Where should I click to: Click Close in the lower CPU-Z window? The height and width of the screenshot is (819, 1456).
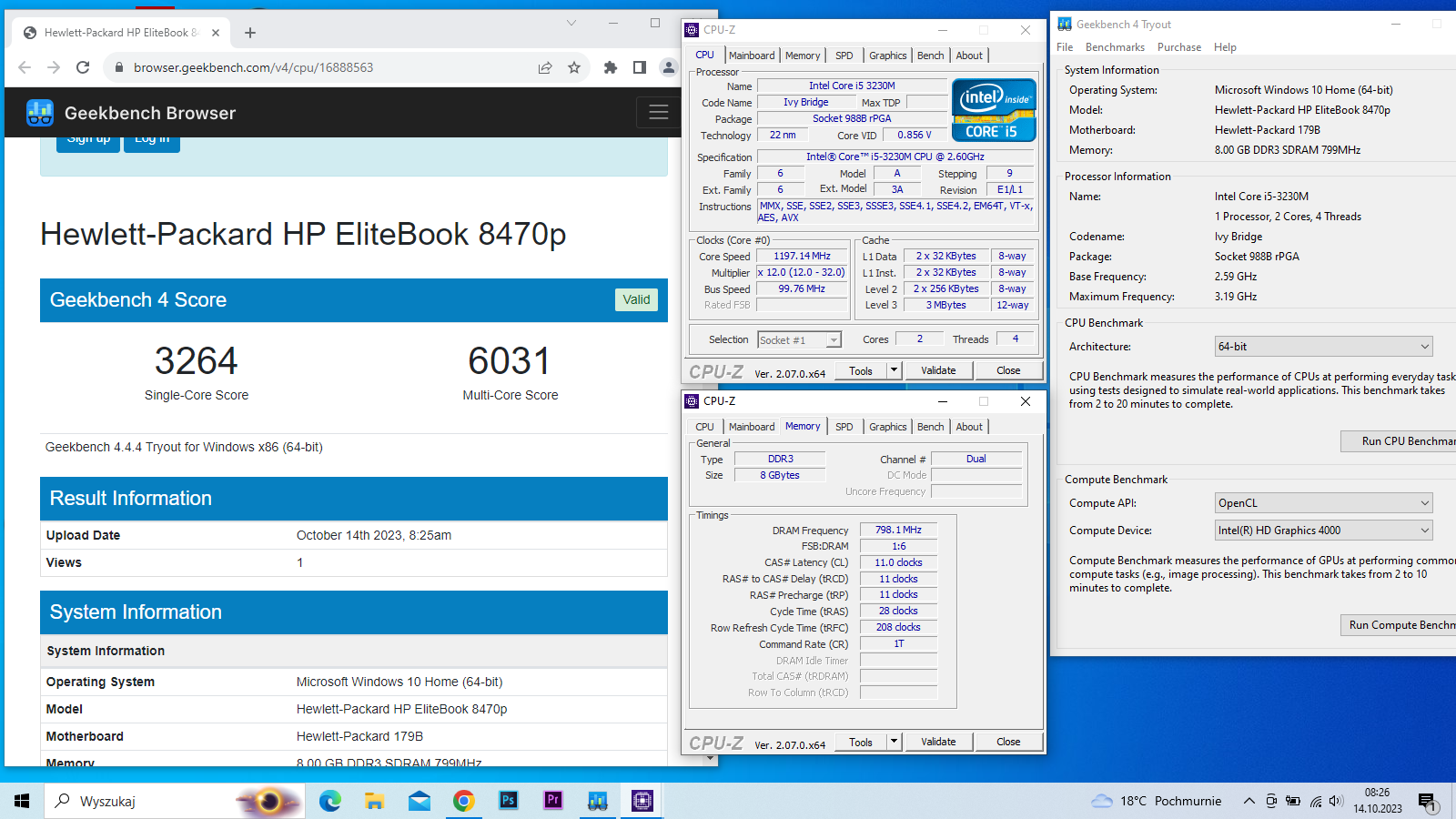(x=1008, y=742)
